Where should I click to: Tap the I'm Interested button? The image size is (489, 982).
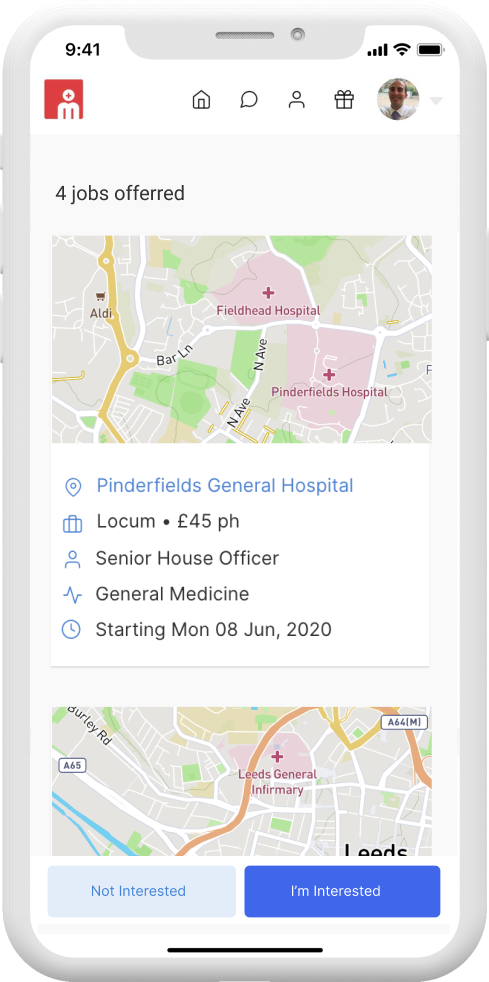[x=342, y=891]
